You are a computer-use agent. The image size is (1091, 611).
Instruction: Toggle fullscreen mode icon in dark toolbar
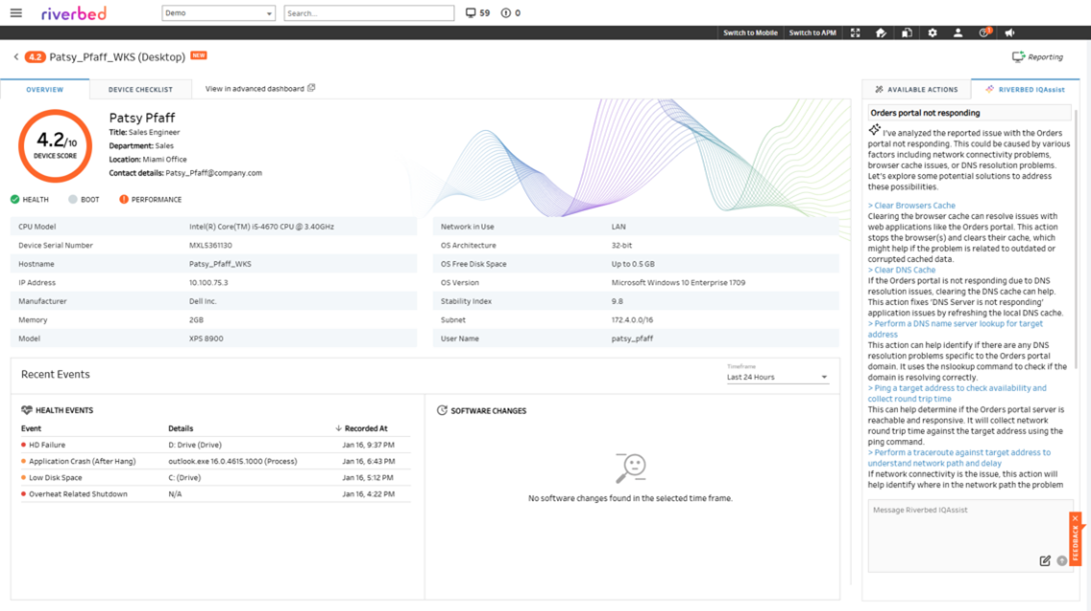[855, 33]
